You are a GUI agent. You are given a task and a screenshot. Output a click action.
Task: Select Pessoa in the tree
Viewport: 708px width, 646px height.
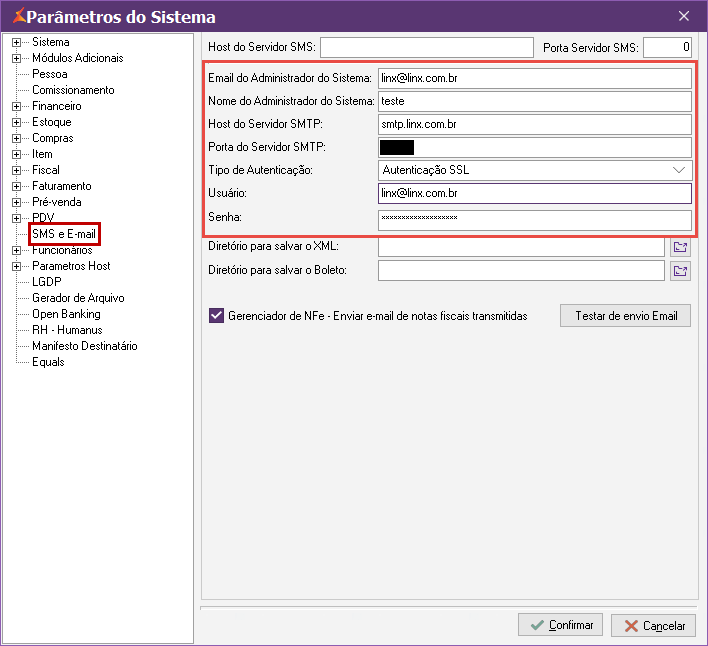[x=50, y=74]
